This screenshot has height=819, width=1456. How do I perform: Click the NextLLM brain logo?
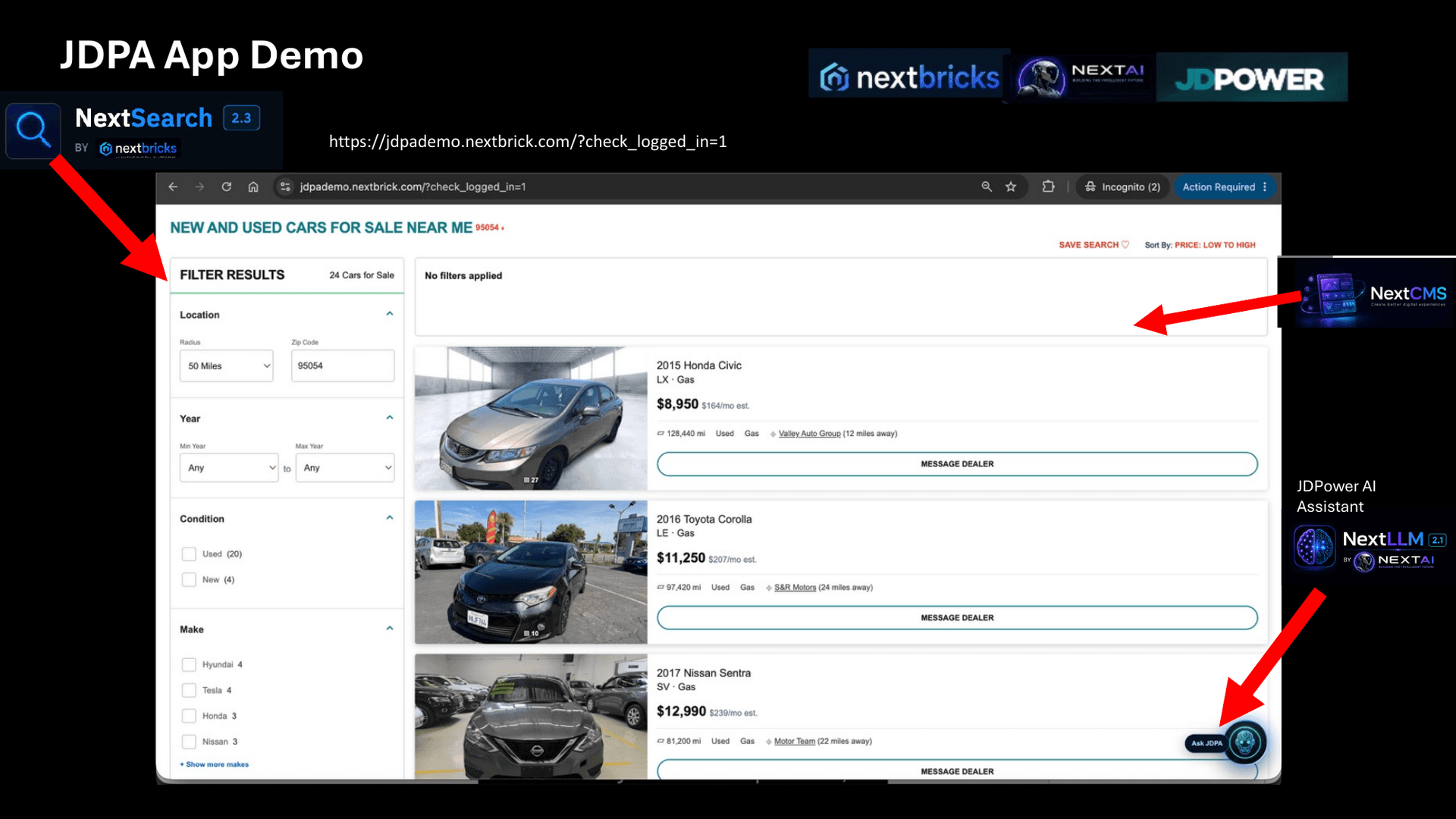pos(1314,547)
